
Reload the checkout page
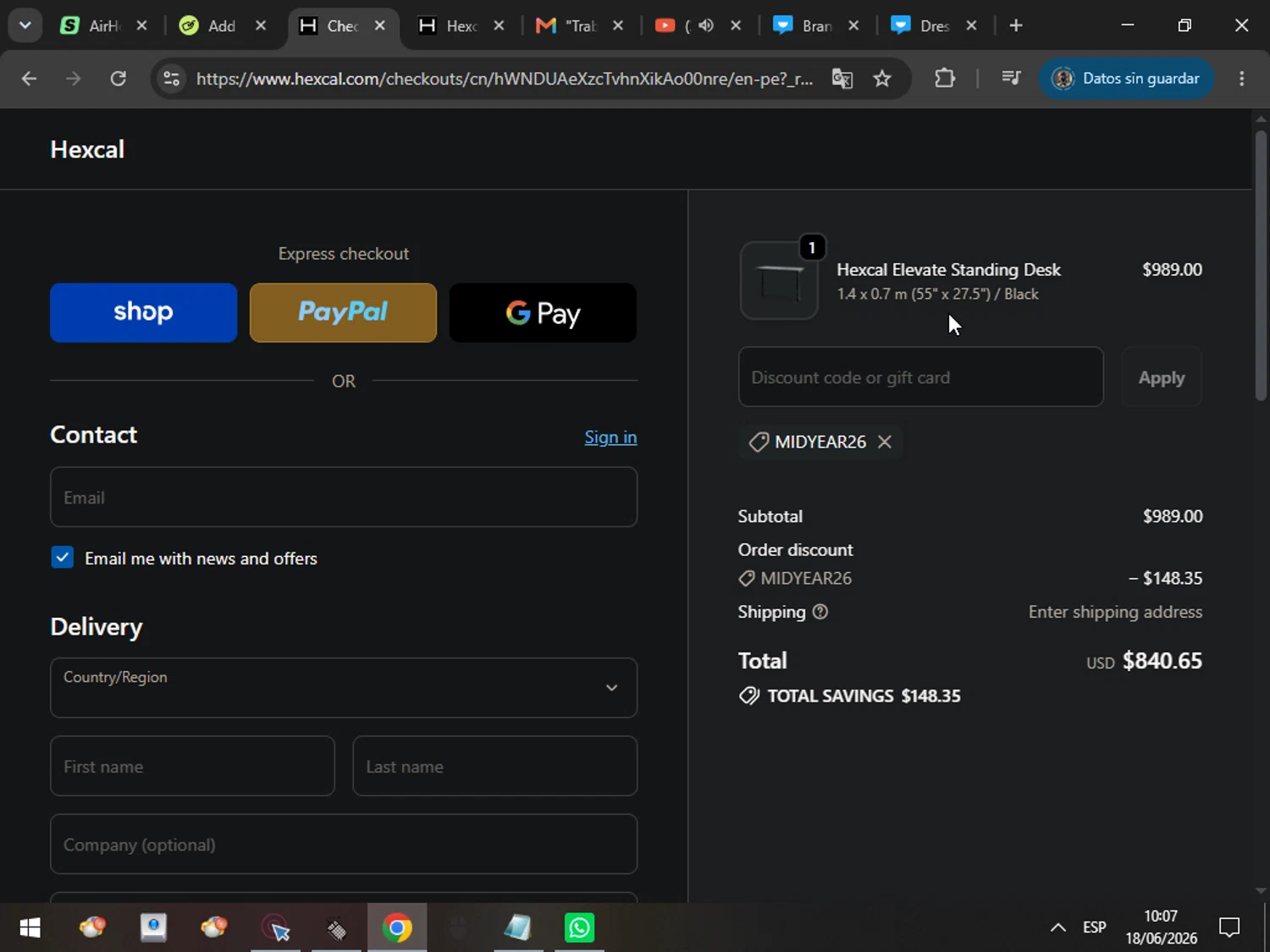pos(119,79)
